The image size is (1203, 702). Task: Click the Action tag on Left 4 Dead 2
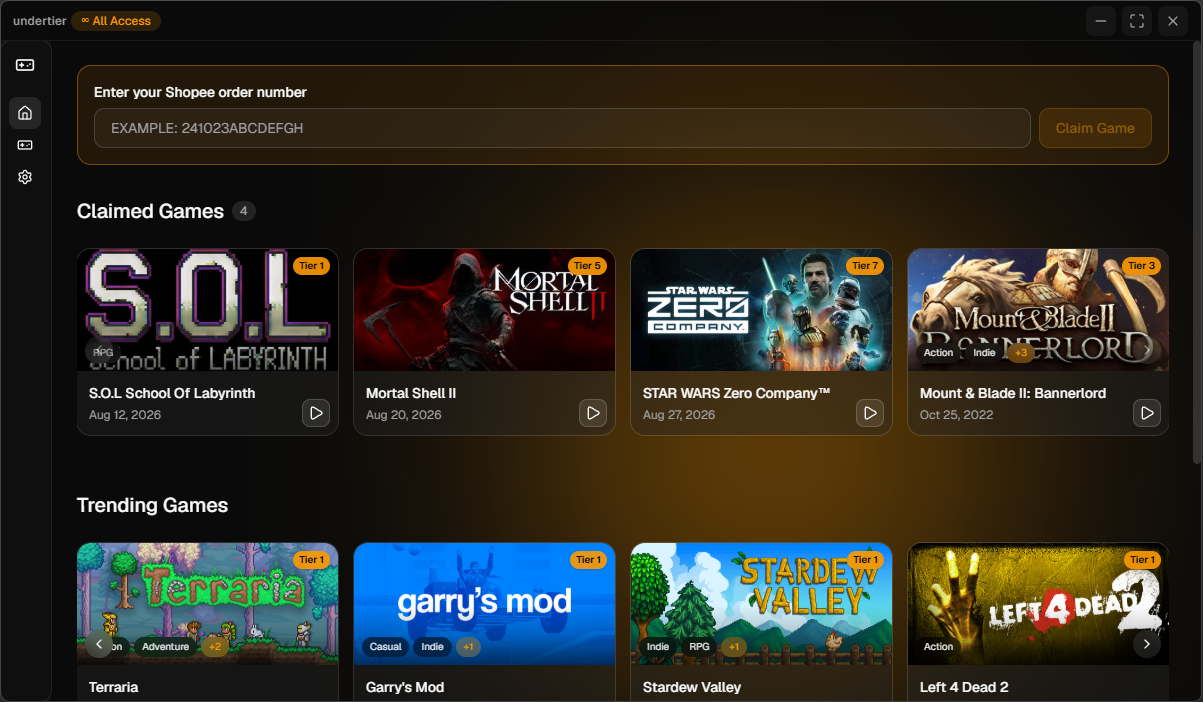(939, 647)
